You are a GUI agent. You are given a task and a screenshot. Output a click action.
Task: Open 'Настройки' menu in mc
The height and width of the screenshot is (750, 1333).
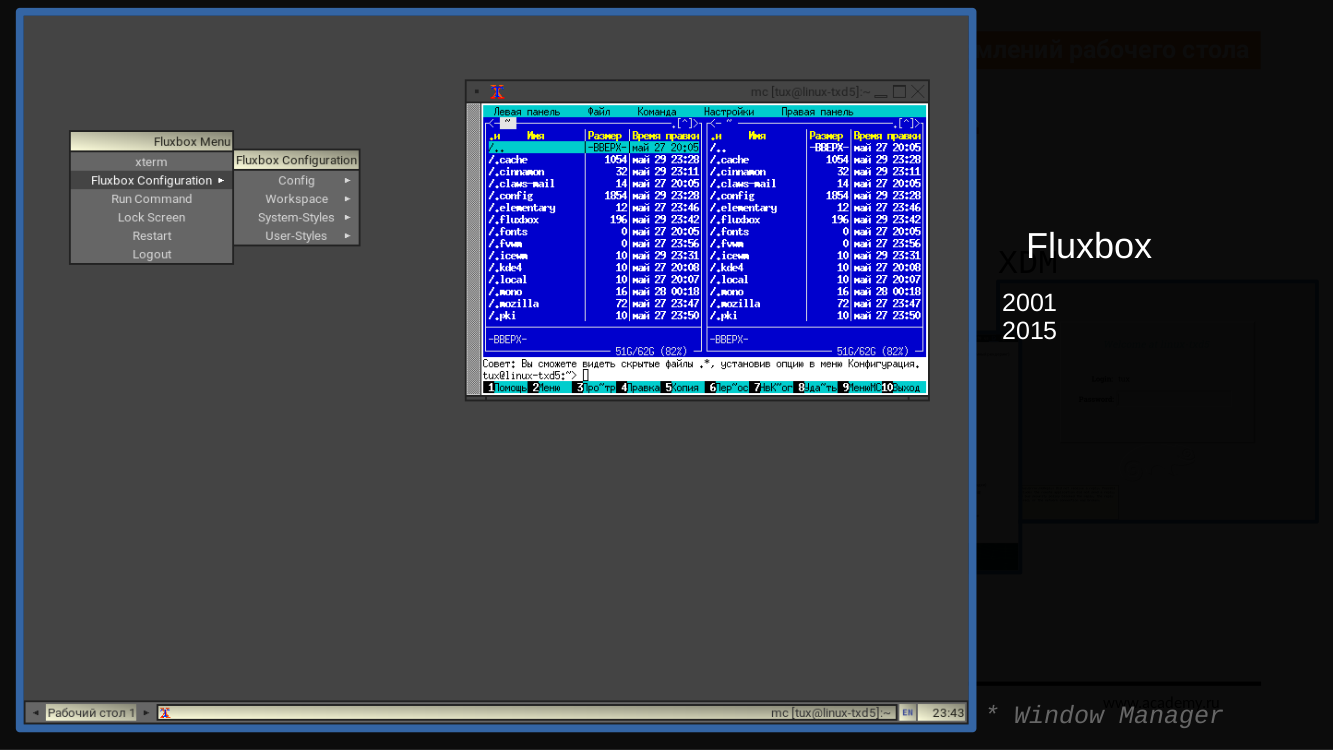[x=729, y=112]
